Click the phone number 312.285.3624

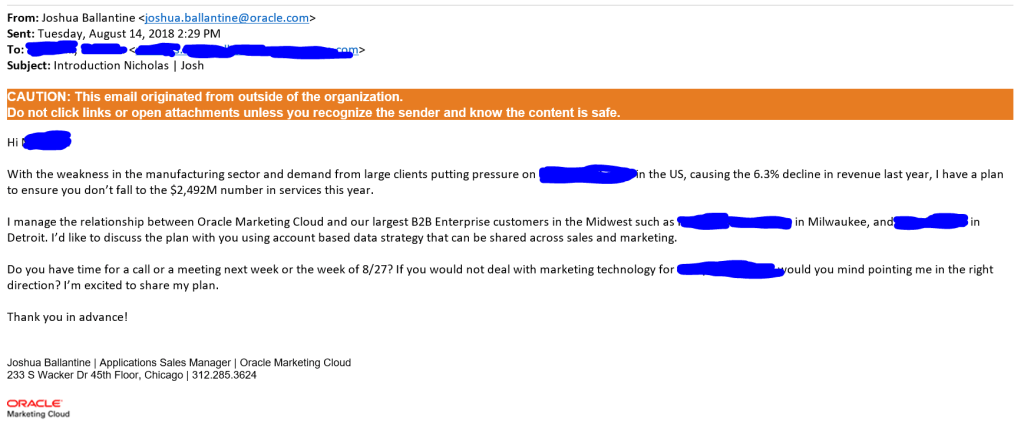coord(225,375)
